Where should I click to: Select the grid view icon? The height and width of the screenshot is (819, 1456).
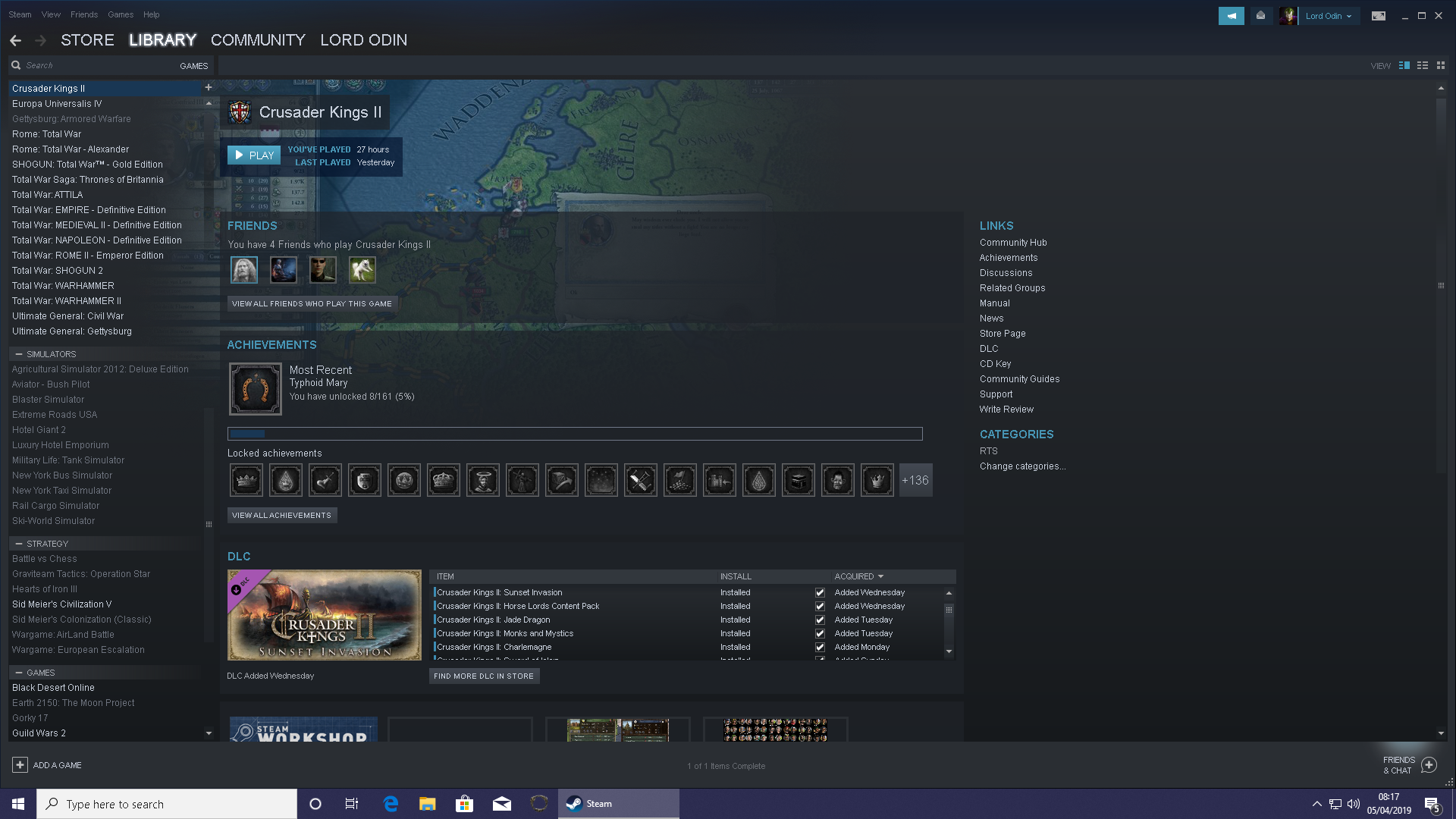click(1441, 66)
